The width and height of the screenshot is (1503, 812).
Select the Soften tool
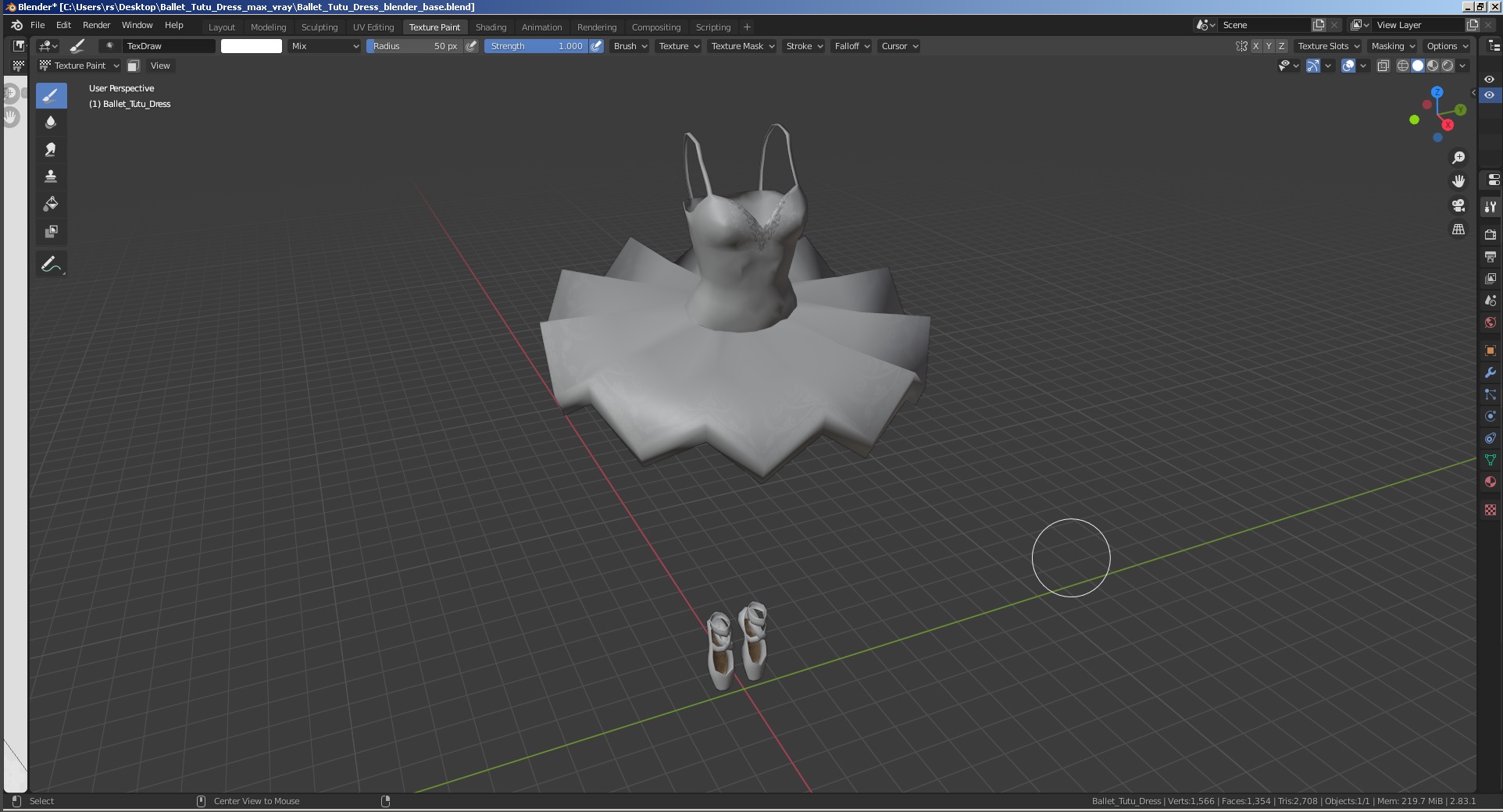(51, 122)
